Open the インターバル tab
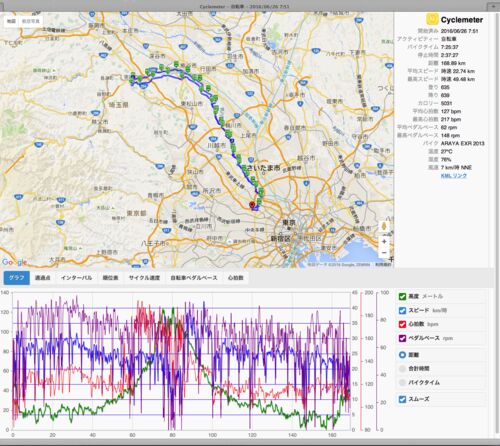Viewport: 500px width, 446px height. 76,278
